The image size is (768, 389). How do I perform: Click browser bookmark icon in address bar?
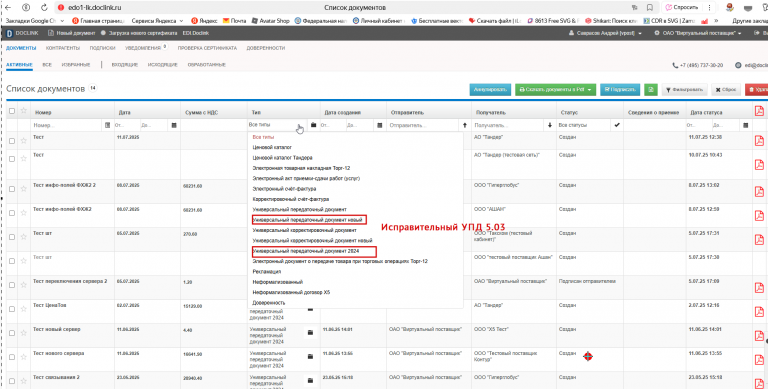click(649, 7)
